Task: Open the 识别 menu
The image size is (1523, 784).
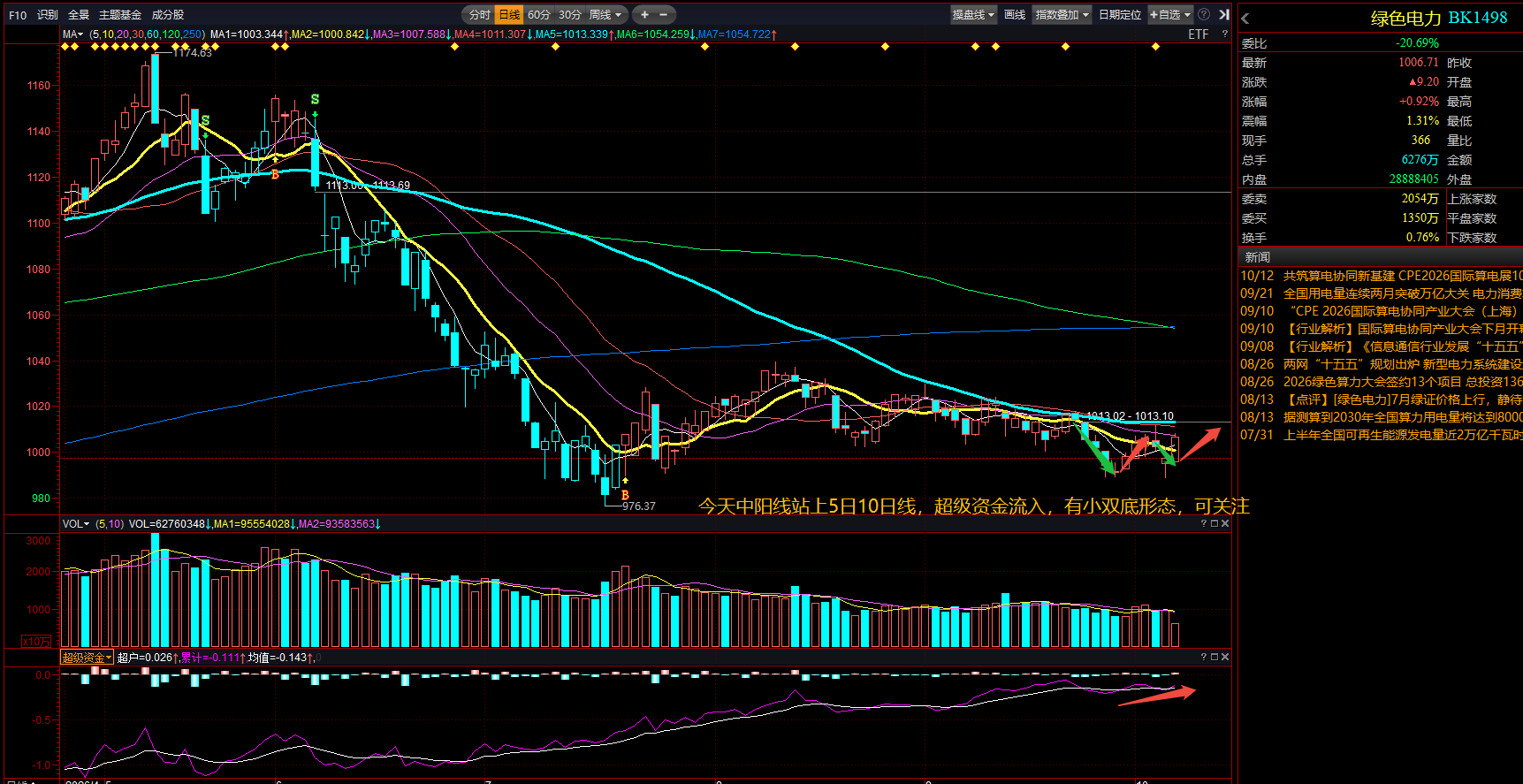Action: (48, 15)
